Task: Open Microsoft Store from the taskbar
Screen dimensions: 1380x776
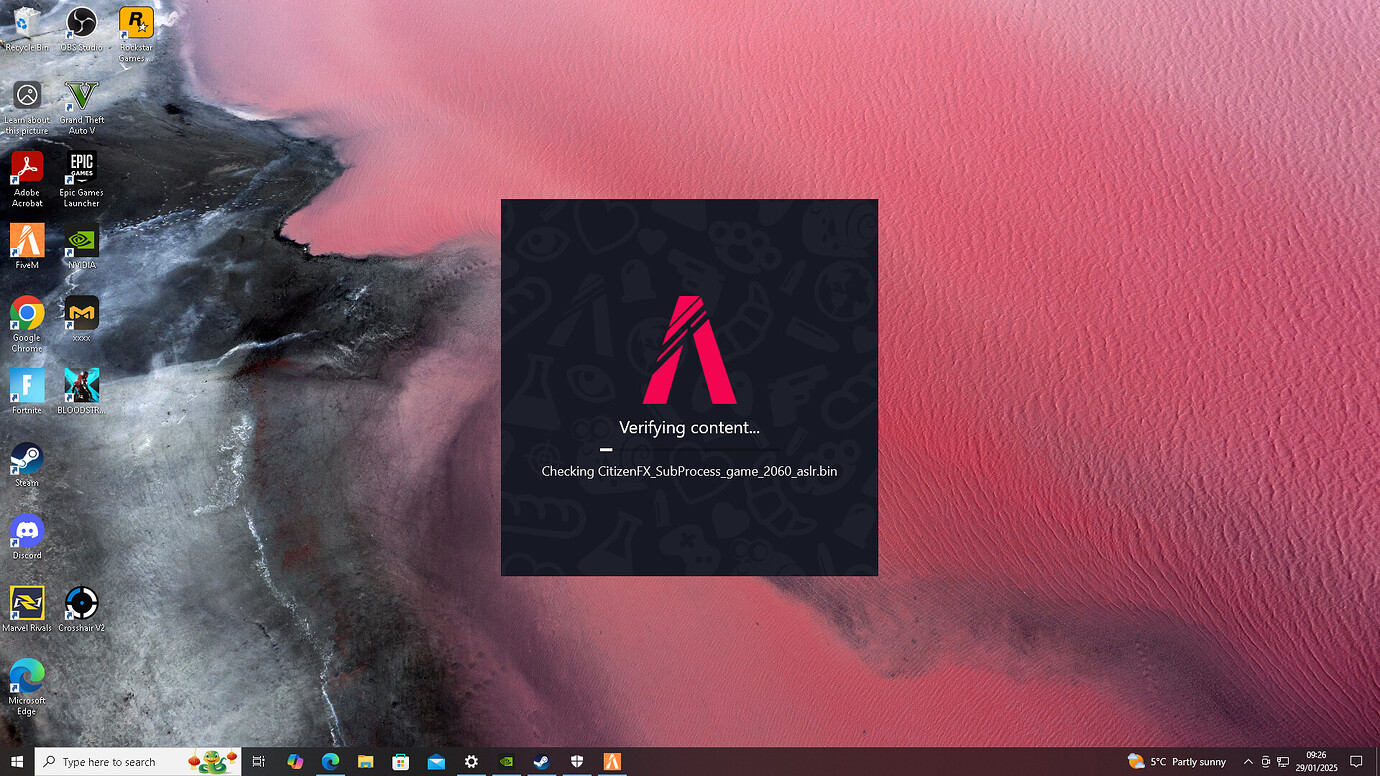Action: [400, 761]
